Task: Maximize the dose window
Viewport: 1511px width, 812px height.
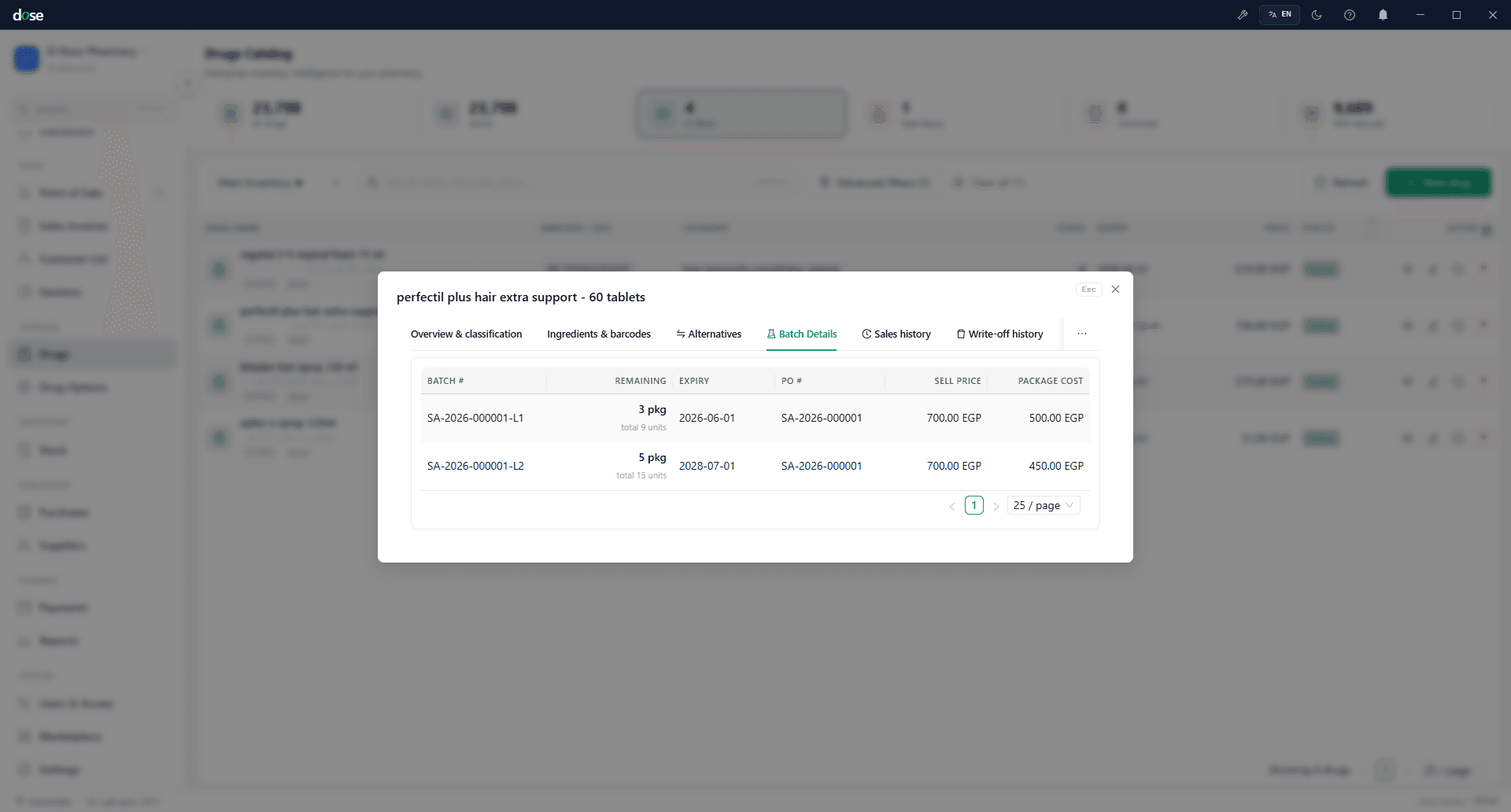Action: (x=1457, y=15)
